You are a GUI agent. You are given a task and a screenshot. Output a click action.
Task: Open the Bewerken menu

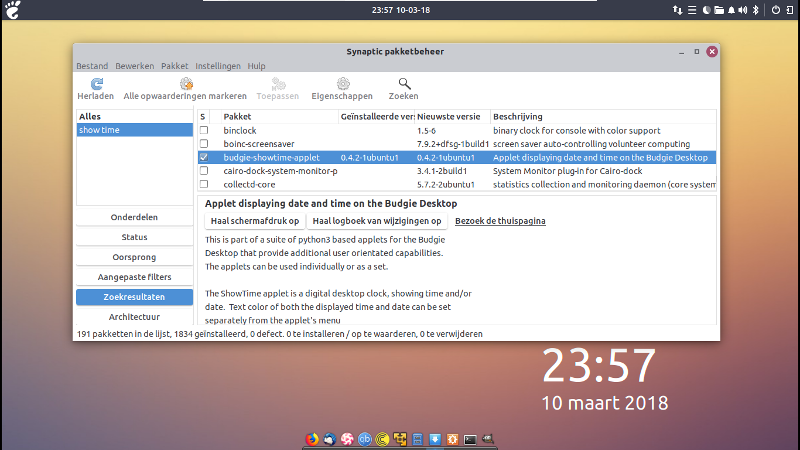pos(135,66)
